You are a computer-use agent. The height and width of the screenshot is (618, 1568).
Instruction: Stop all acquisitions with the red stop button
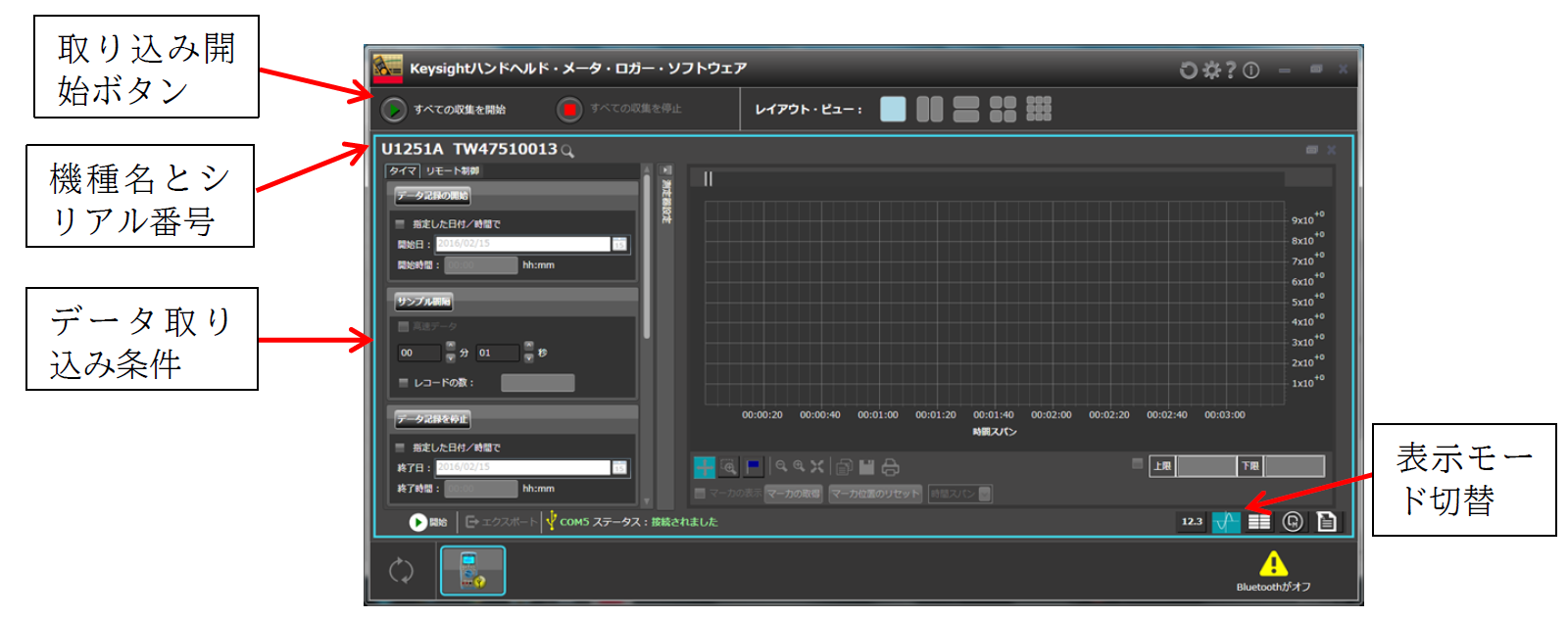(569, 110)
